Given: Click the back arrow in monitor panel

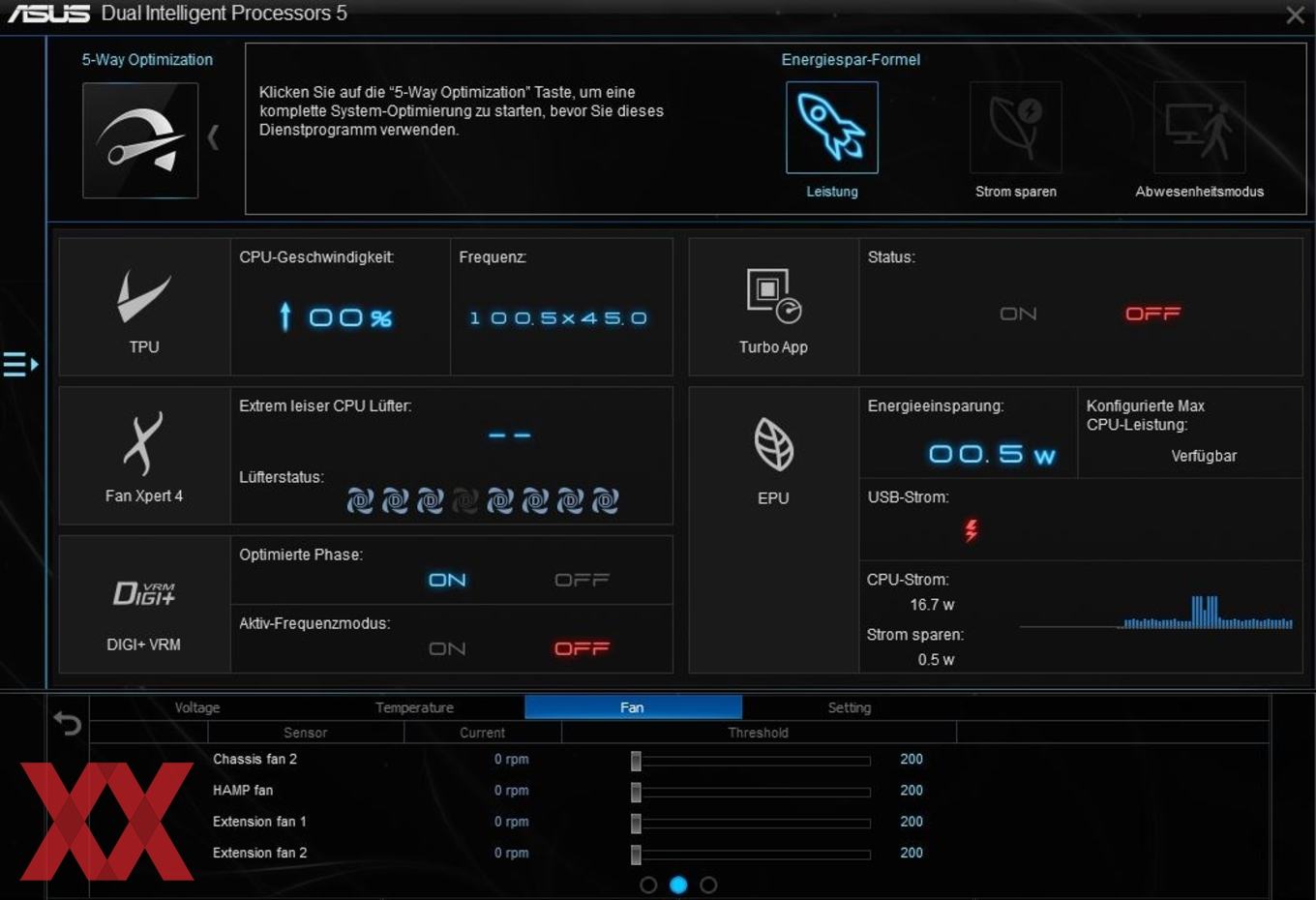Looking at the screenshot, I should coord(67,723).
